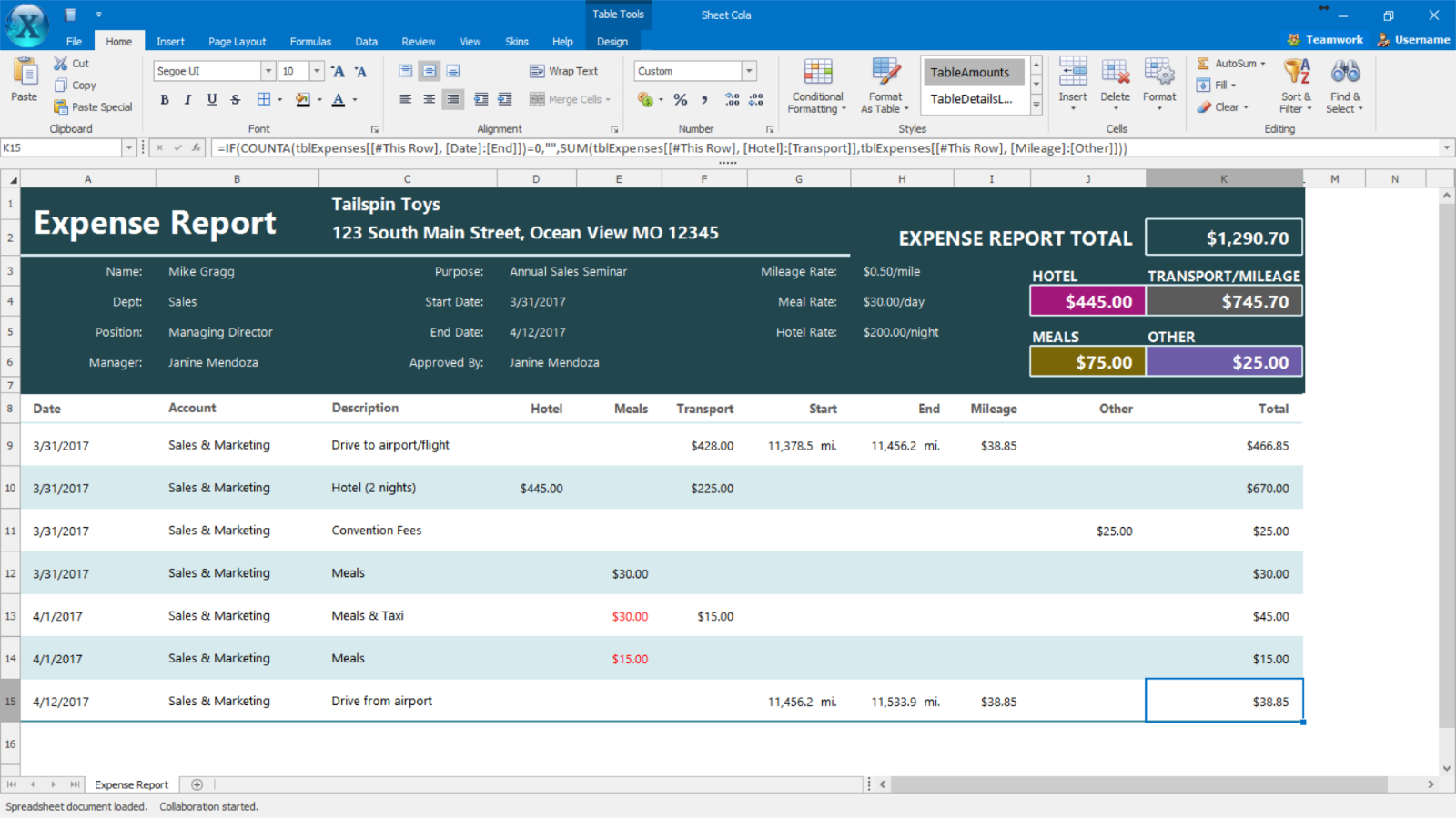Screen dimensions: 1456x819
Task: Decrease the cell indent
Action: (481, 99)
